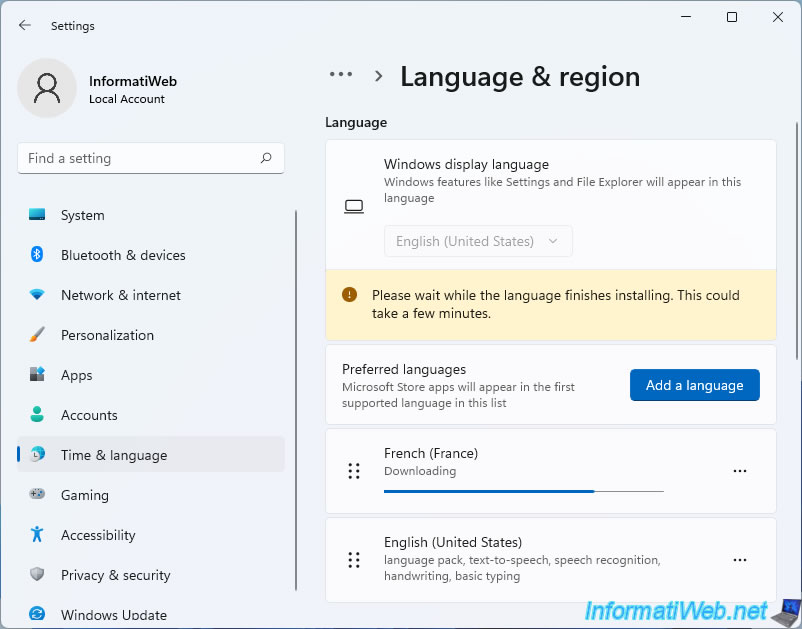This screenshot has height=629, width=802.
Task: Open the System settings section
Action: [x=82, y=215]
